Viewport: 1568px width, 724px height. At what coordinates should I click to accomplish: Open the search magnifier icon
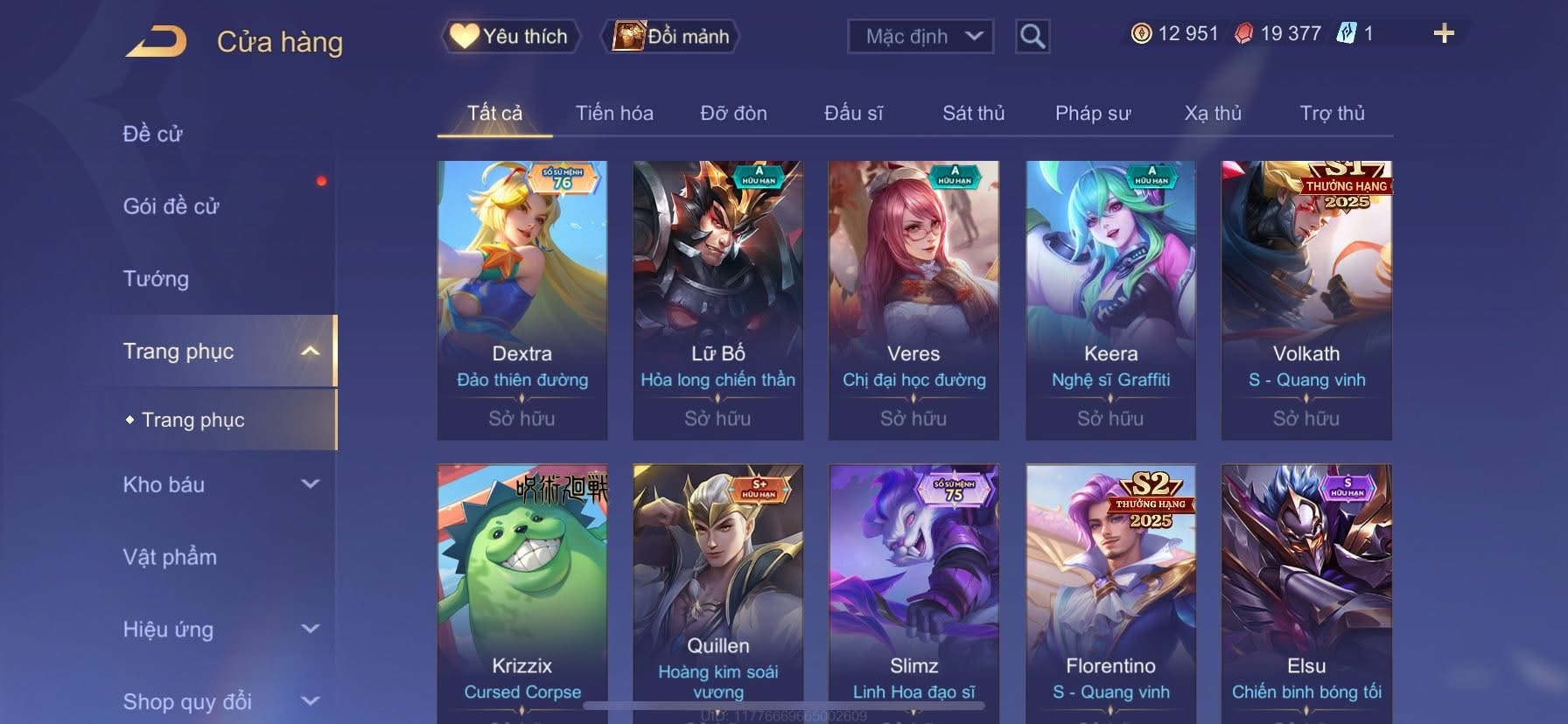[x=1032, y=37]
